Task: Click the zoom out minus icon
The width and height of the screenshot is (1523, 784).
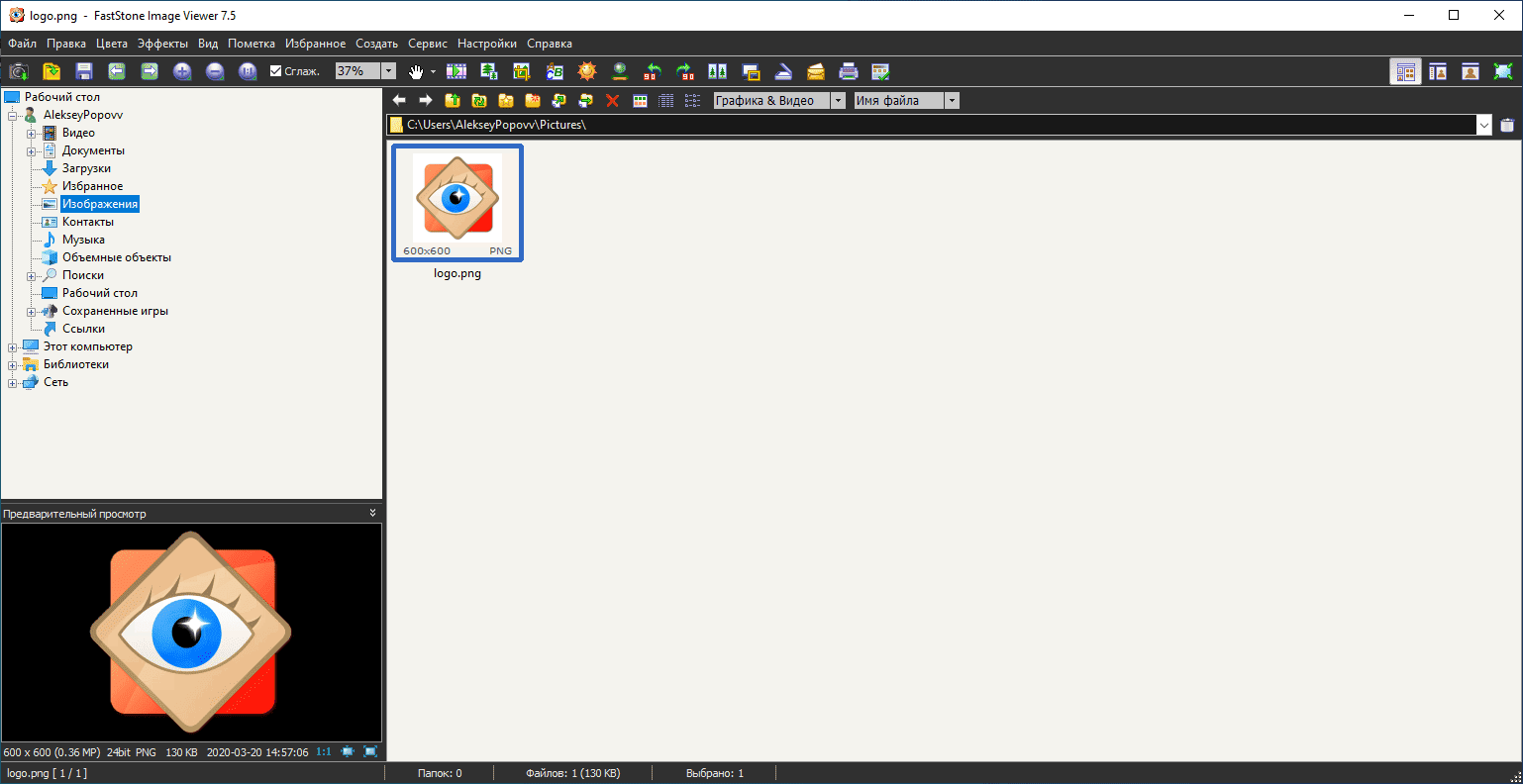Action: click(x=215, y=71)
